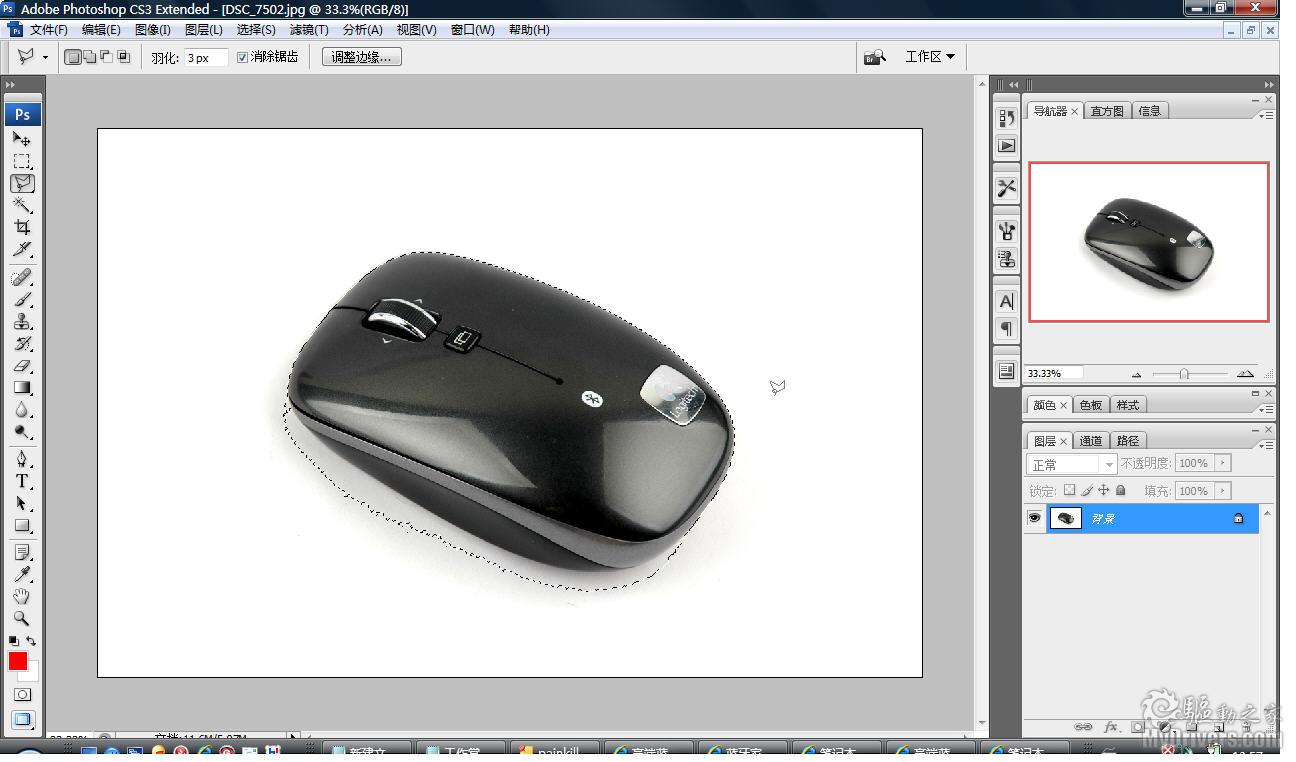Switch to the 通道 channels tab

click(1091, 441)
